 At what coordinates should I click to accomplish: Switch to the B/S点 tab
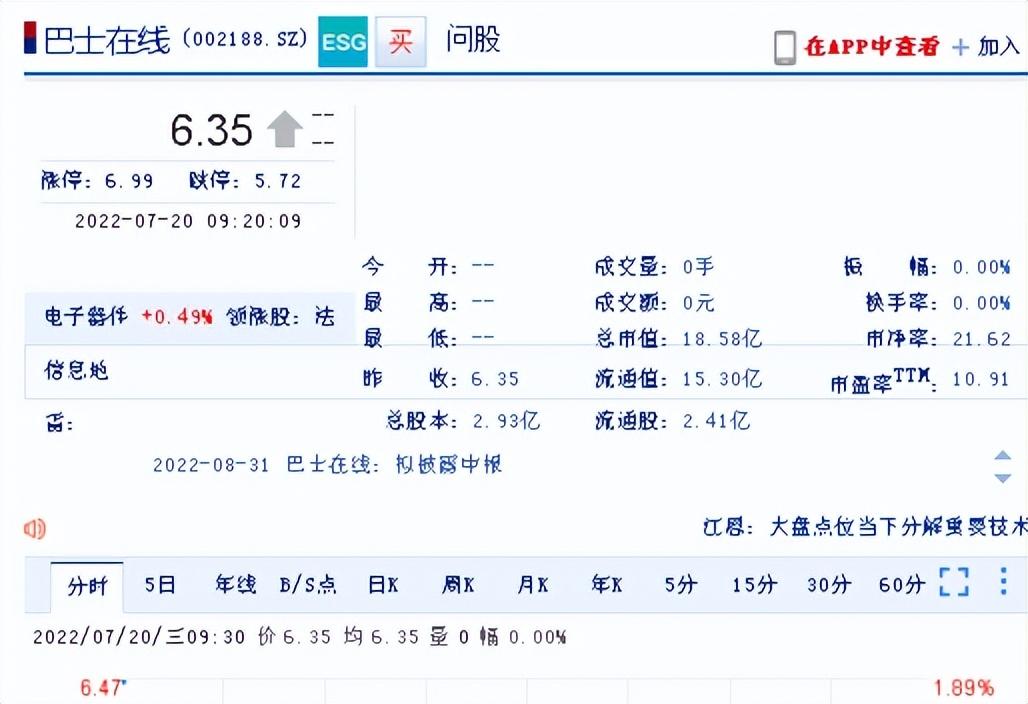coord(308,584)
